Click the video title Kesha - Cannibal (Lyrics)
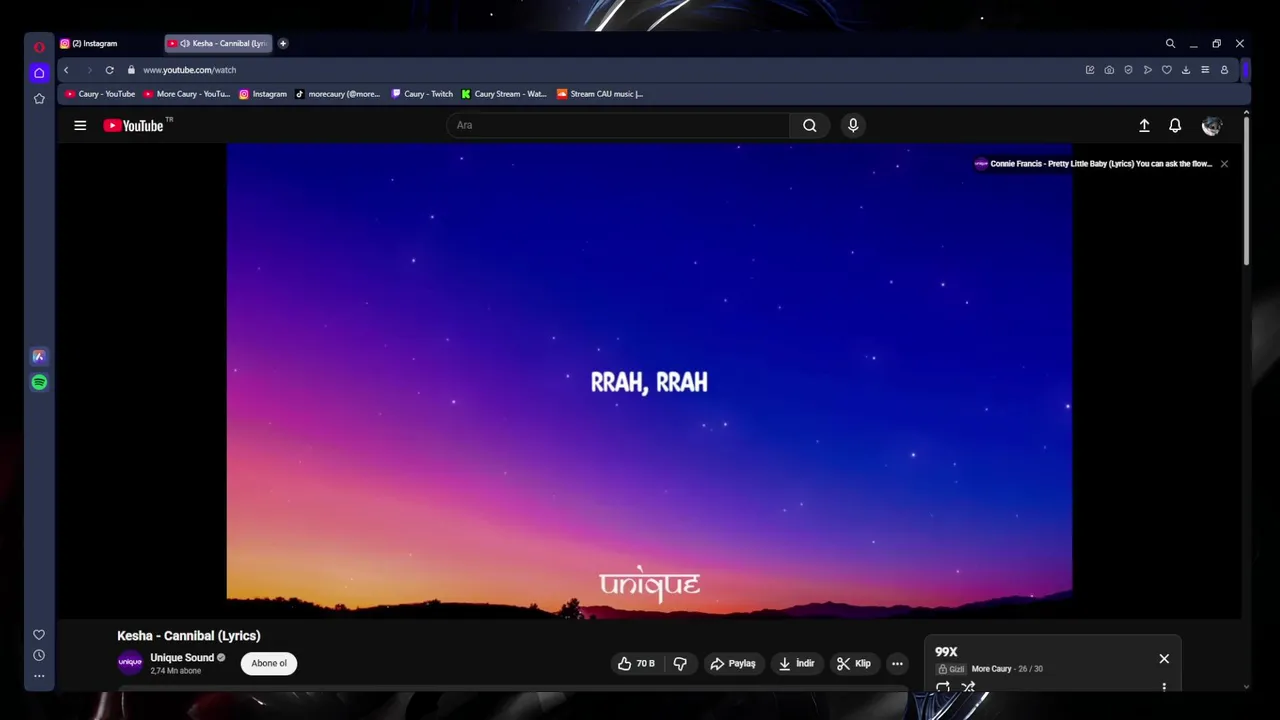The height and width of the screenshot is (720, 1280). click(x=189, y=636)
